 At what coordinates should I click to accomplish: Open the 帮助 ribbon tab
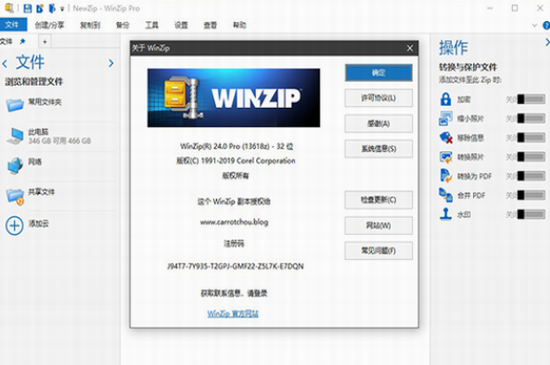(240, 25)
